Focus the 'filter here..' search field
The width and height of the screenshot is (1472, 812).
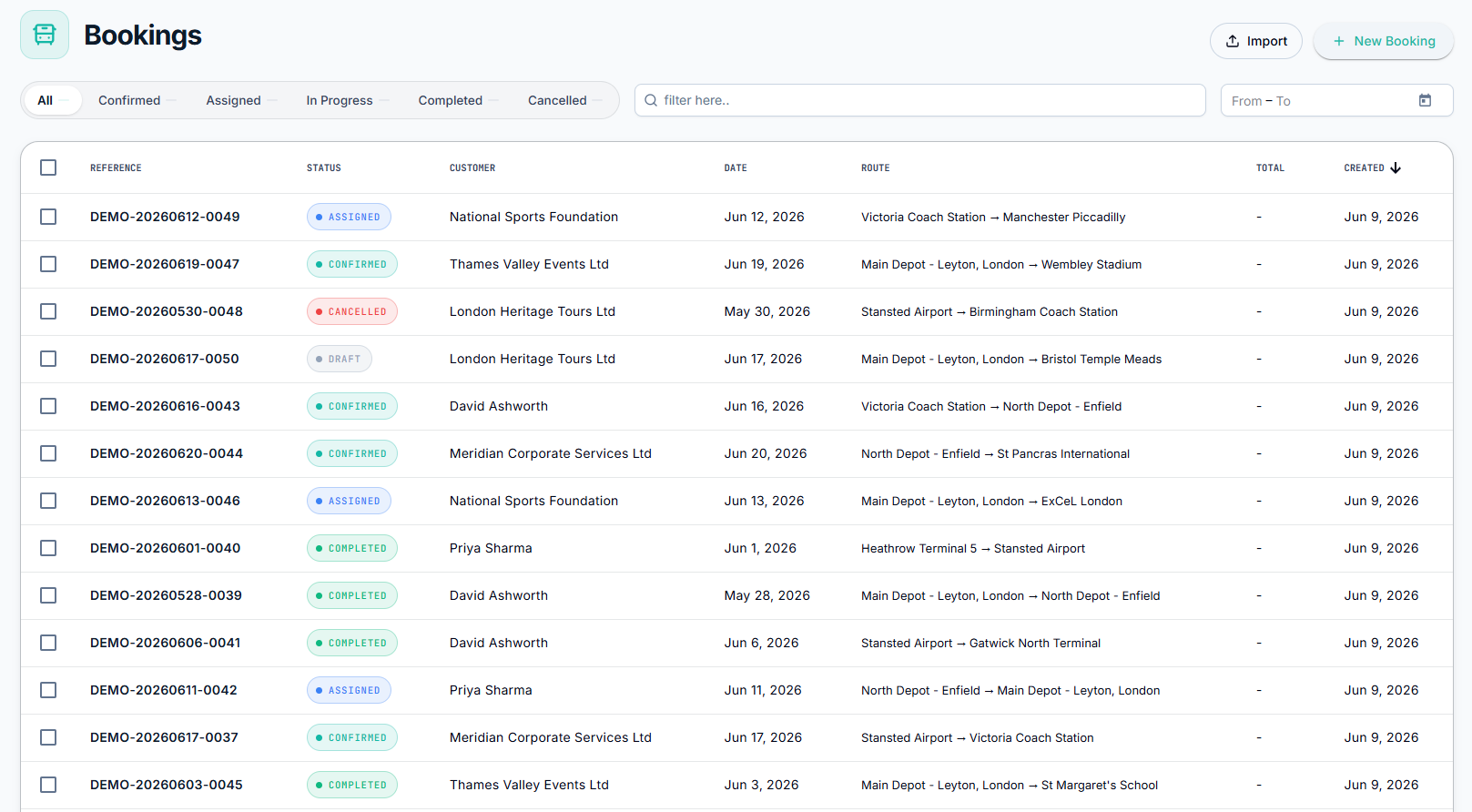(x=919, y=100)
